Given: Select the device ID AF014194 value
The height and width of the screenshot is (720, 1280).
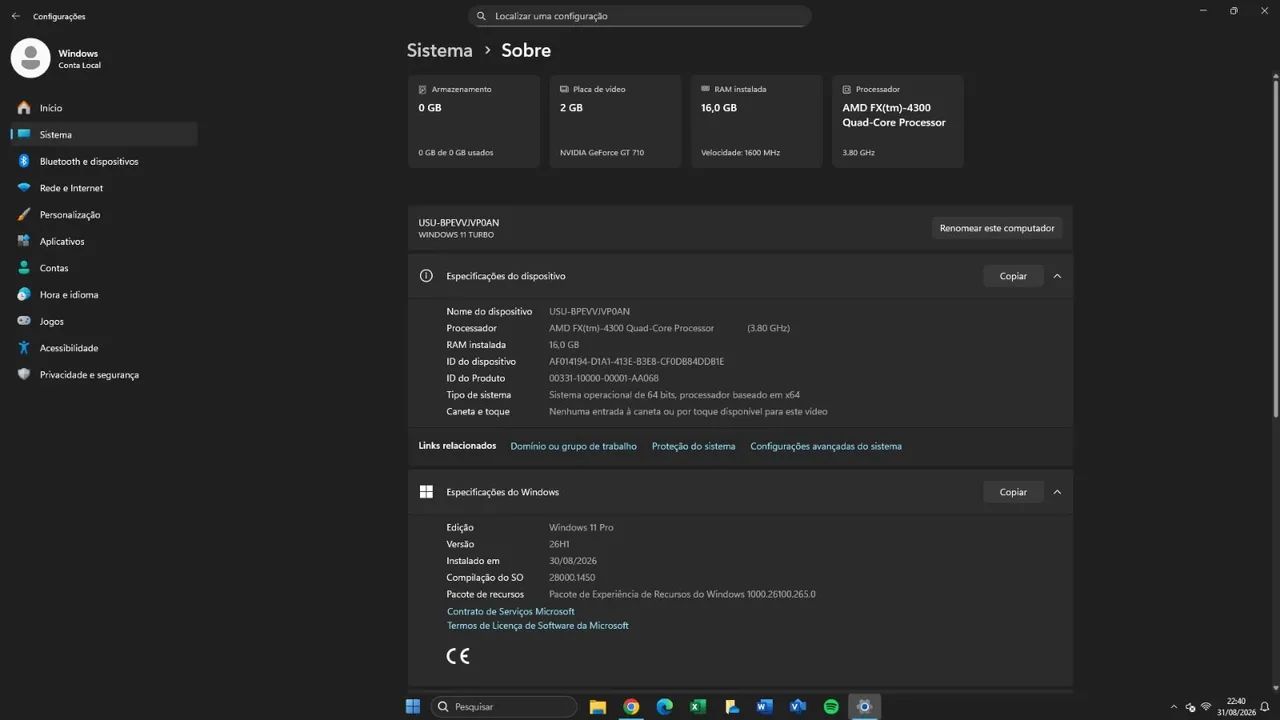Looking at the screenshot, I should (636, 361).
